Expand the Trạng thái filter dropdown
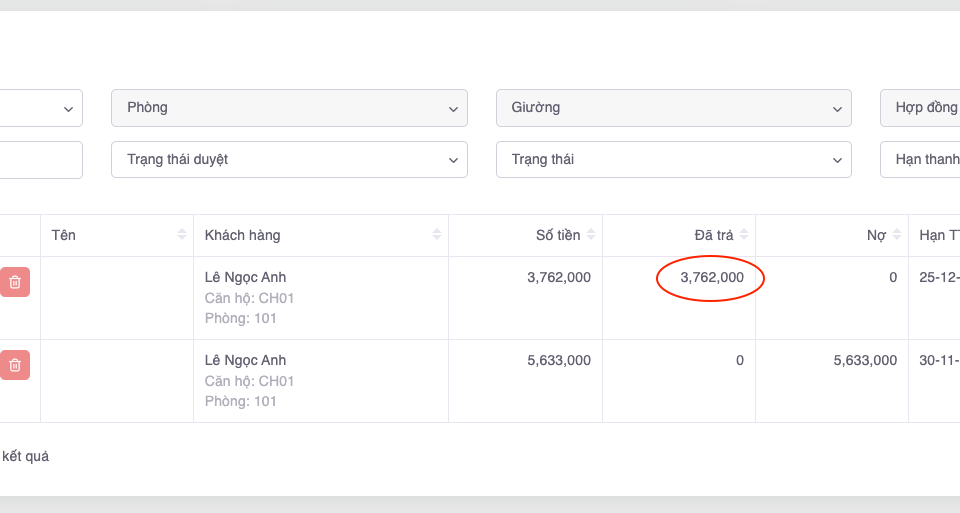Image resolution: width=960 pixels, height=513 pixels. click(x=673, y=160)
